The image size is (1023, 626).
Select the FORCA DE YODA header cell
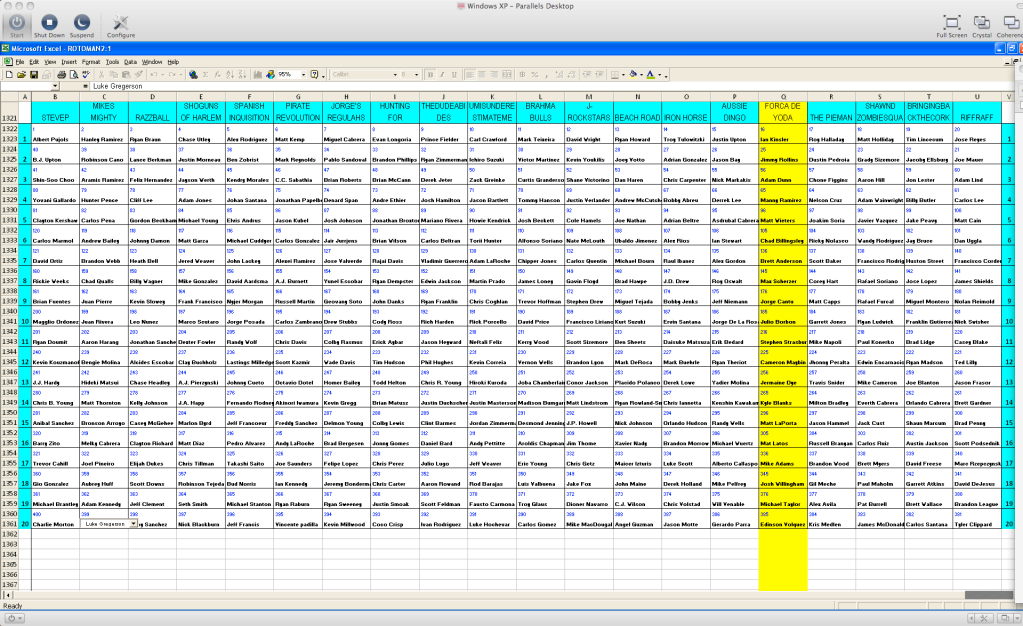coord(783,112)
